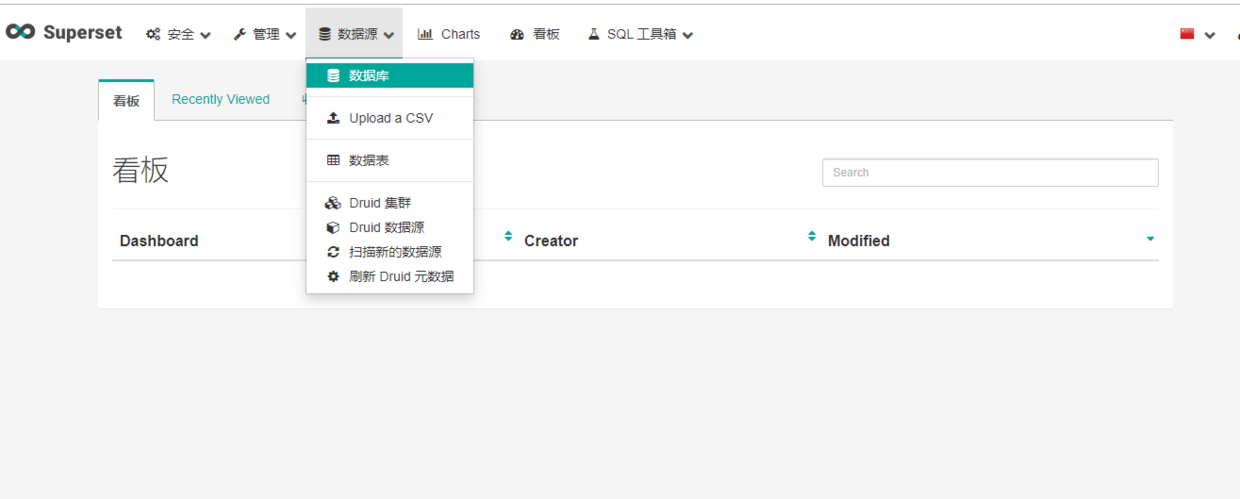The width and height of the screenshot is (1240, 499).
Task: Open the 看板 dashboards nav item
Action: pyautogui.click(x=535, y=34)
